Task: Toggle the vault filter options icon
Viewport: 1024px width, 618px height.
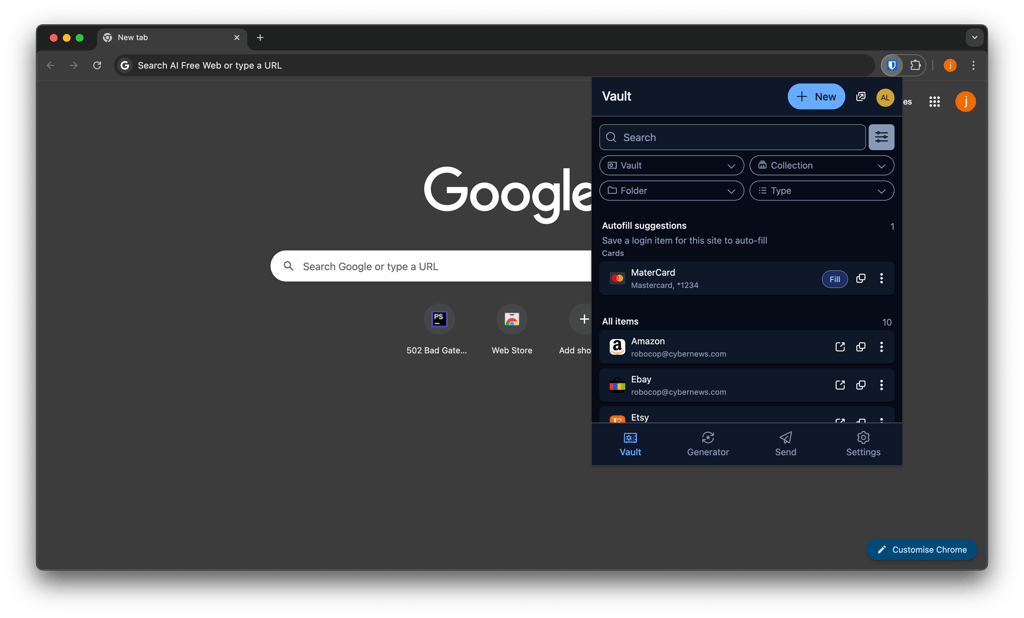Action: [881, 137]
